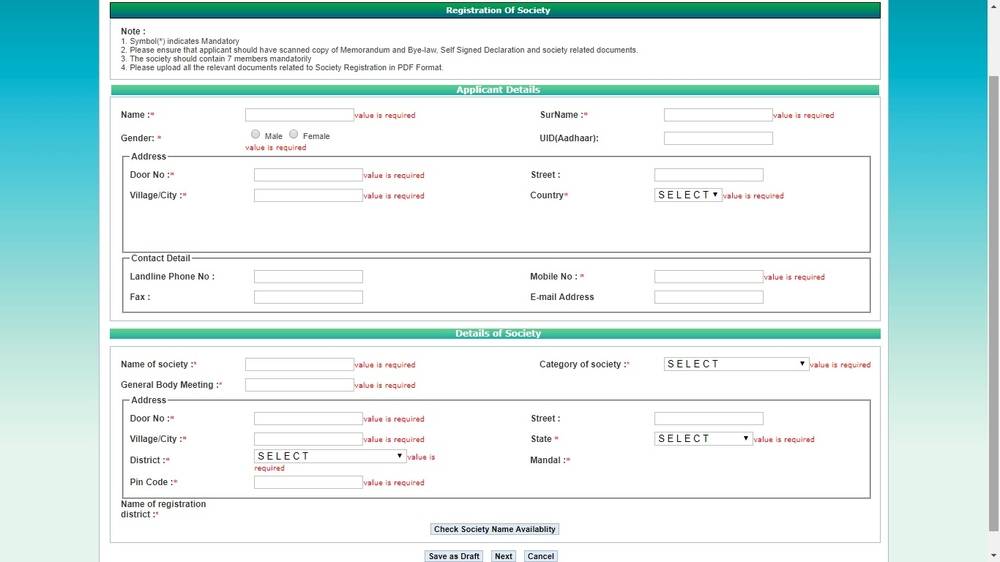Viewport: 1000px width, 562px height.
Task: Click the Cancel button
Action: [x=541, y=556]
